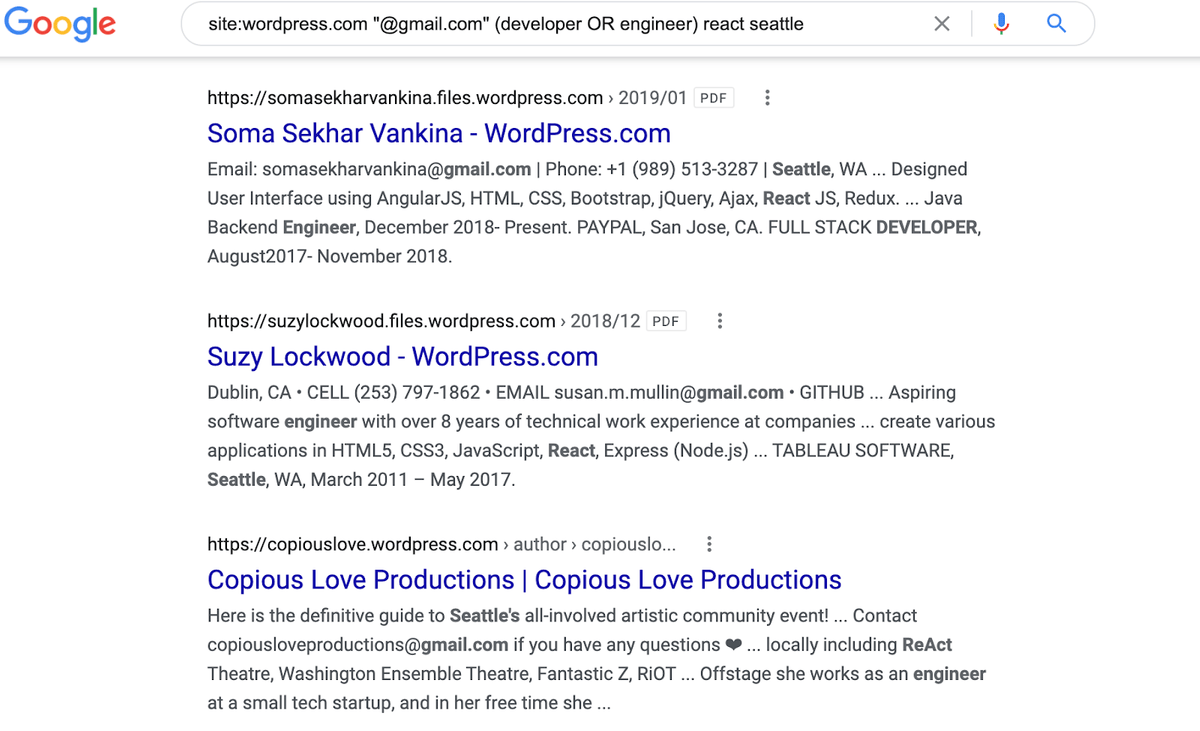Viewport: 1200px width, 731px height.
Task: Click the '2018/12' breadcrumb text
Action: 605,321
